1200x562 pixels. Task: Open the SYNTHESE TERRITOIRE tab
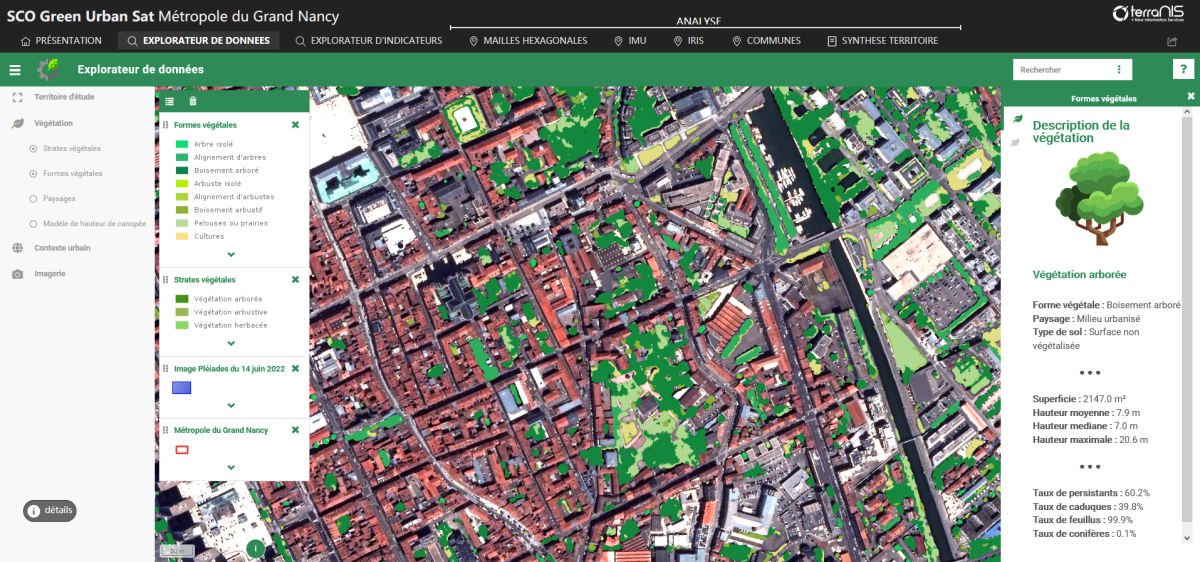click(x=882, y=41)
